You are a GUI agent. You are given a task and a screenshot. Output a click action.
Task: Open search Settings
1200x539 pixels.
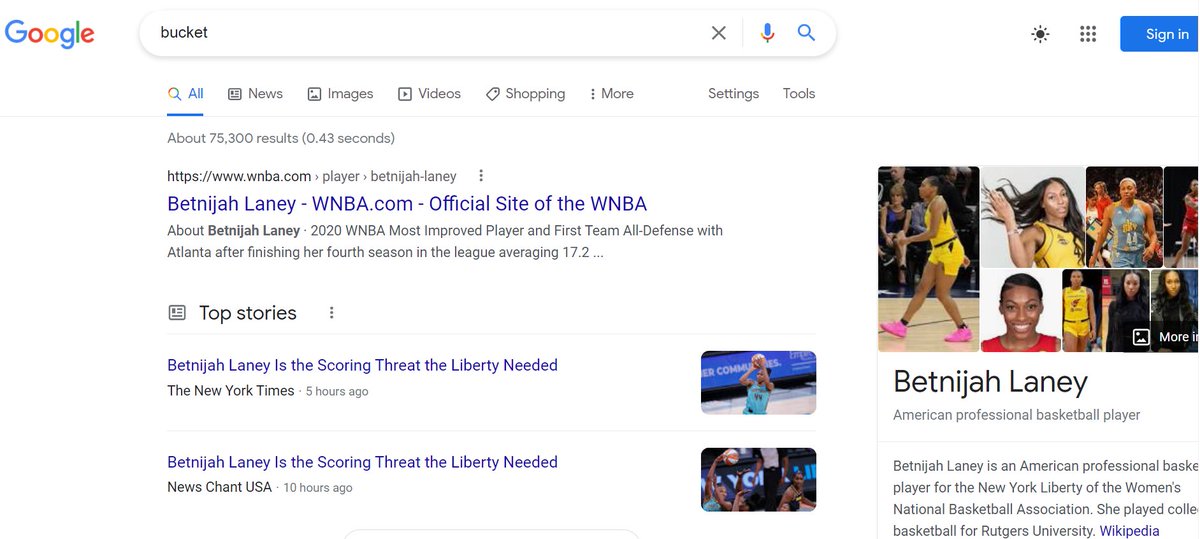(x=733, y=94)
